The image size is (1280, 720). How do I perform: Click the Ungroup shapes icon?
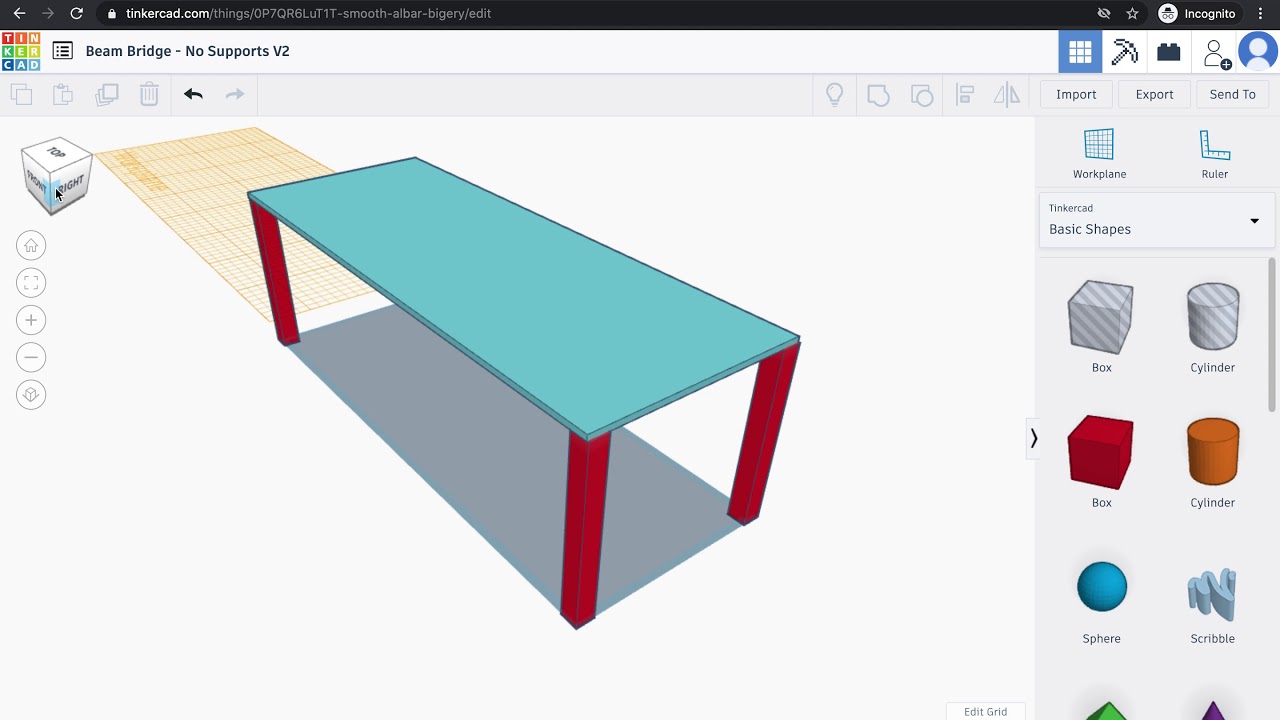(922, 95)
